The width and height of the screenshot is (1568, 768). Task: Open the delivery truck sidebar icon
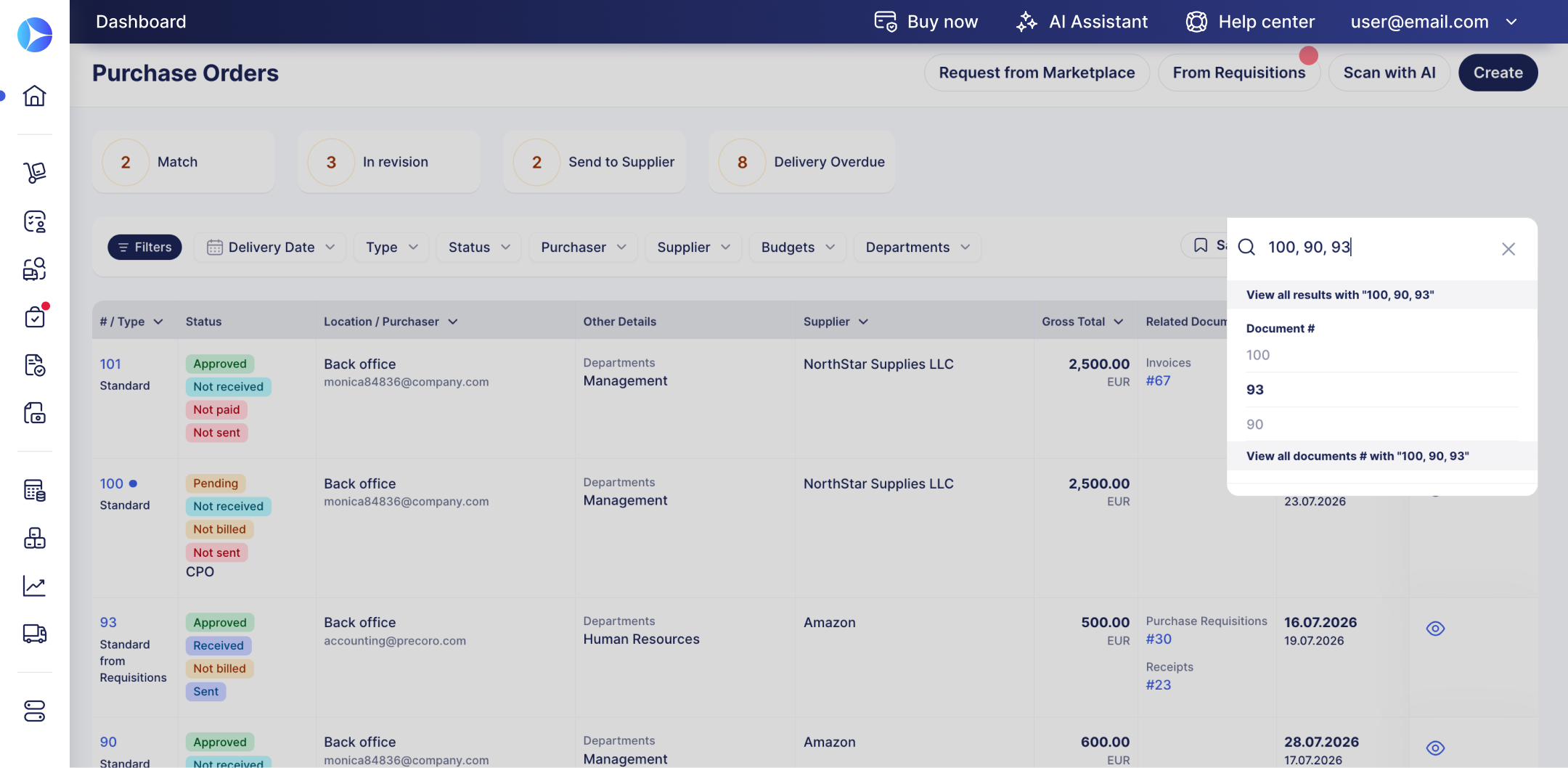click(x=34, y=634)
